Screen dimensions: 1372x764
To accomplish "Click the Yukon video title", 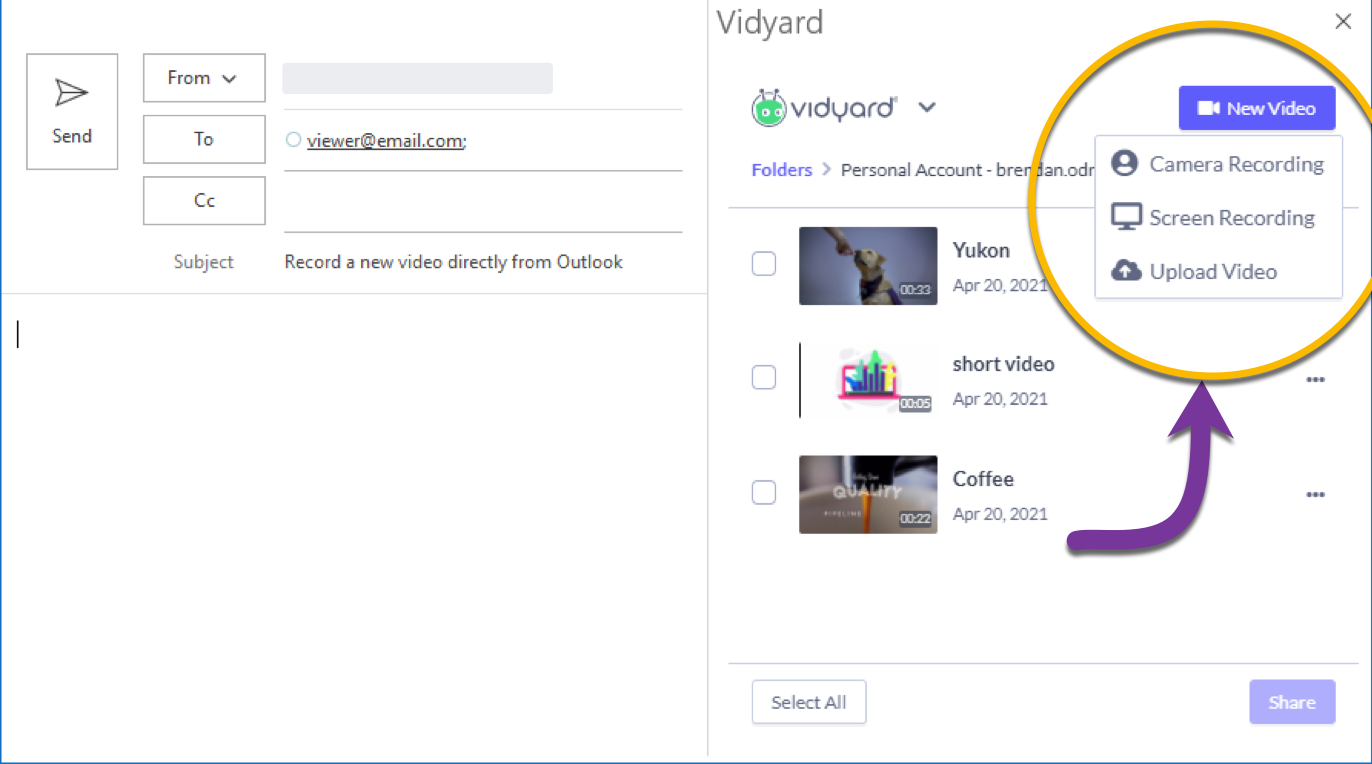I will click(981, 250).
